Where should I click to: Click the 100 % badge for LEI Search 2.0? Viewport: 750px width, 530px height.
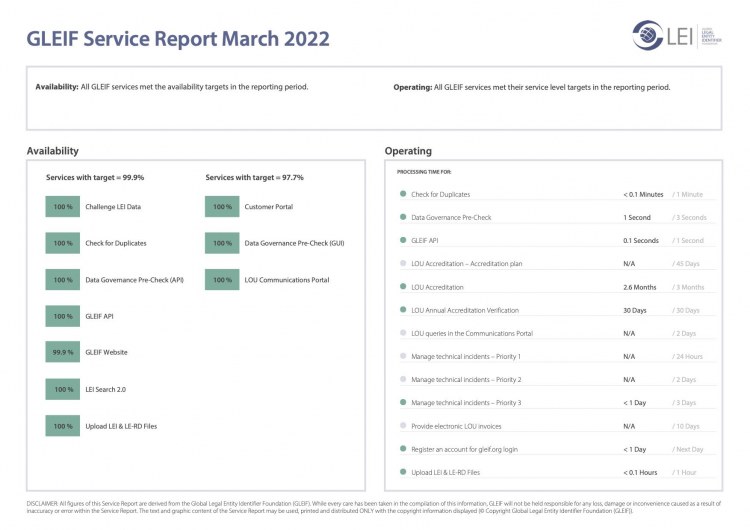tap(63, 389)
